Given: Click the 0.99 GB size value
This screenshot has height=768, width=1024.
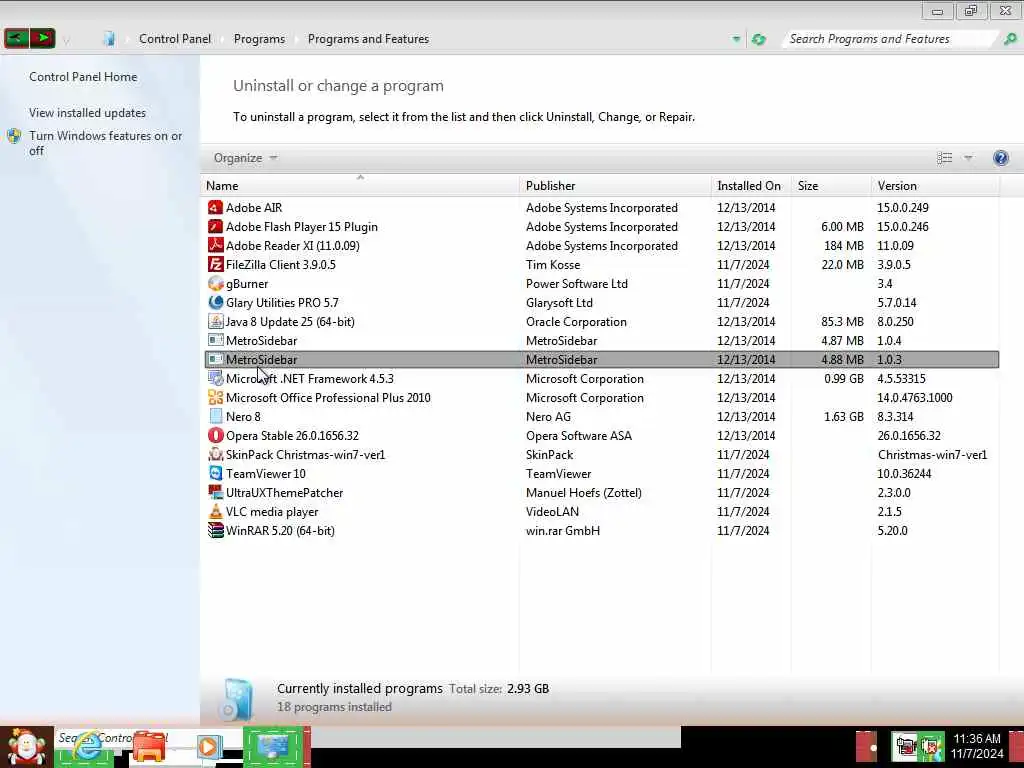Looking at the screenshot, I should (844, 379).
